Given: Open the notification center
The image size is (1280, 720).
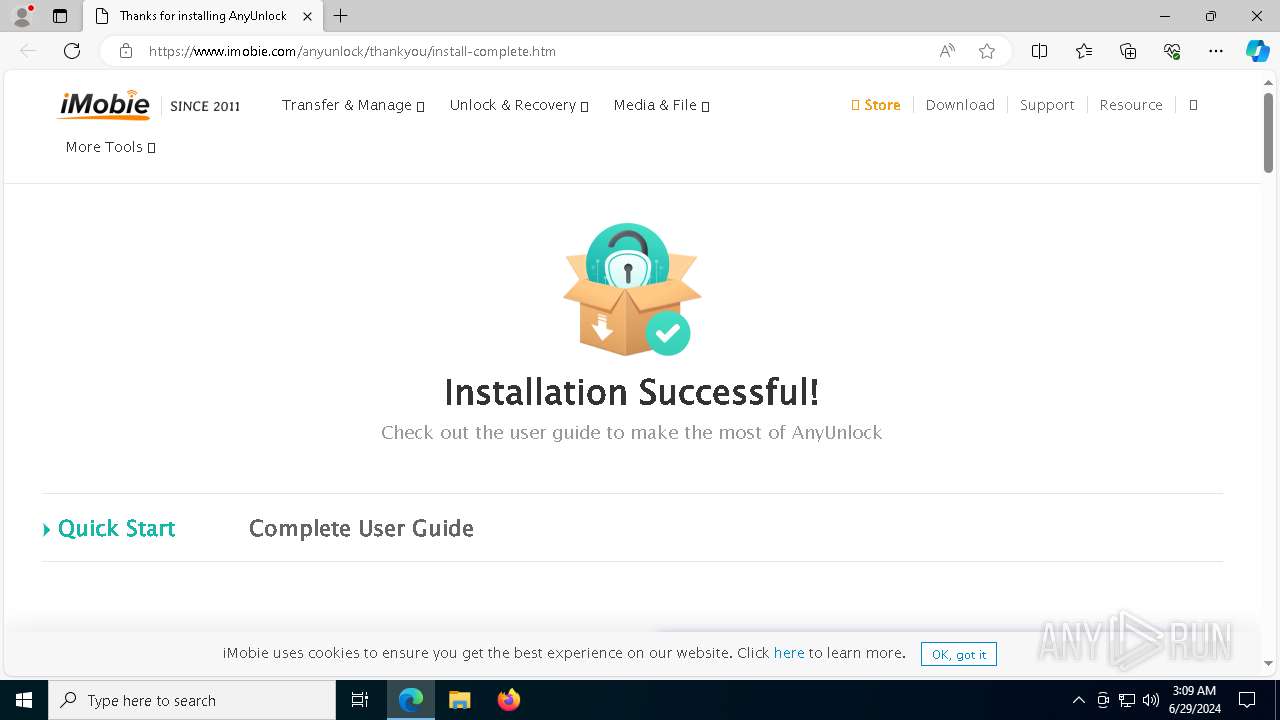Looking at the screenshot, I should [x=1247, y=700].
